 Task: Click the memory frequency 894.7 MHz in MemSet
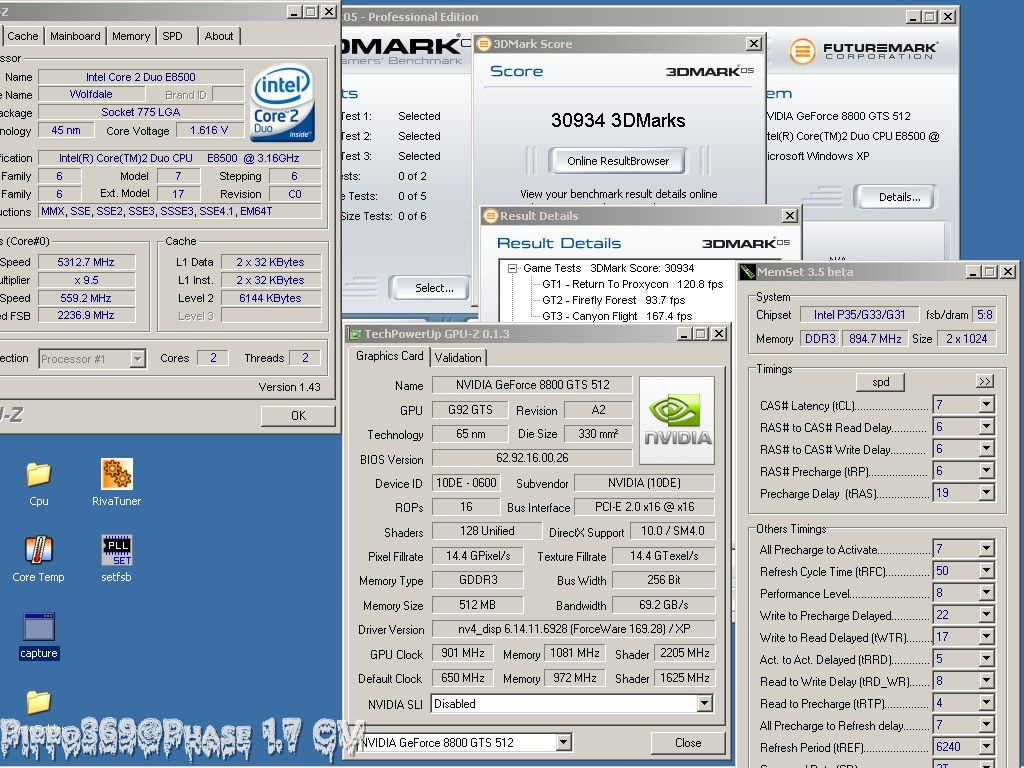(x=875, y=338)
